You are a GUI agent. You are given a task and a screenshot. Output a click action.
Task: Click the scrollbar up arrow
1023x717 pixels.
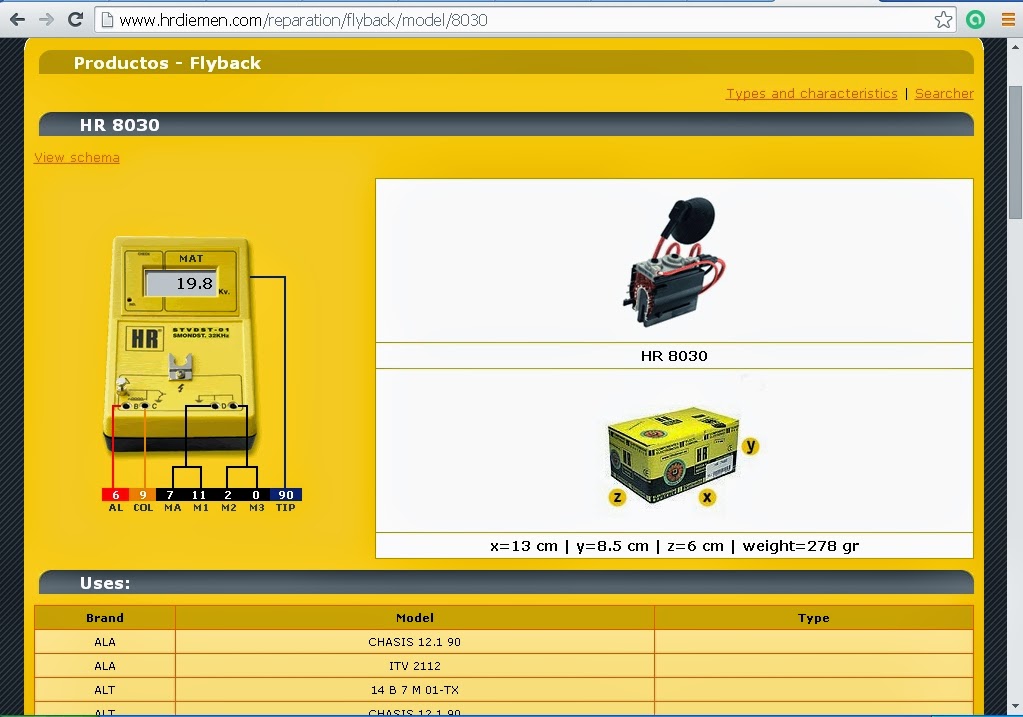coord(1015,47)
